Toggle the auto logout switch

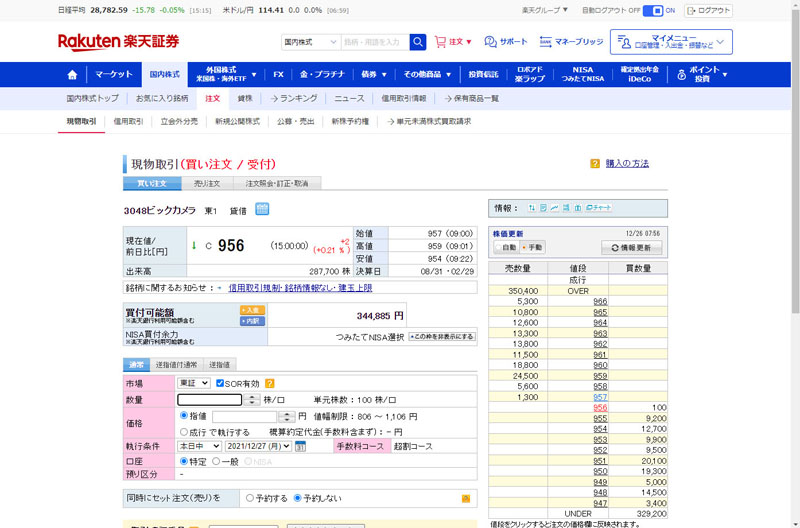click(652, 10)
